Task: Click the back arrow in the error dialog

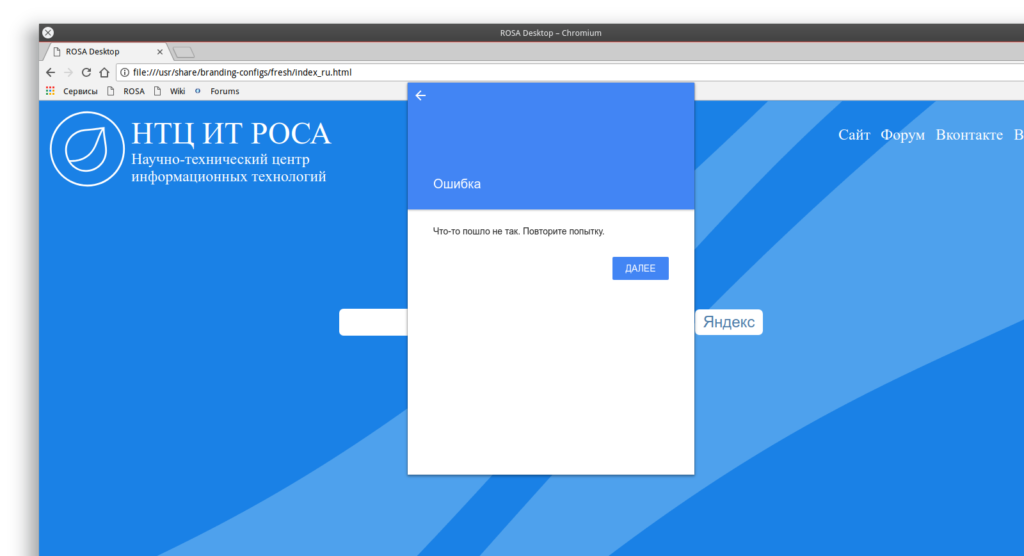Action: click(420, 96)
